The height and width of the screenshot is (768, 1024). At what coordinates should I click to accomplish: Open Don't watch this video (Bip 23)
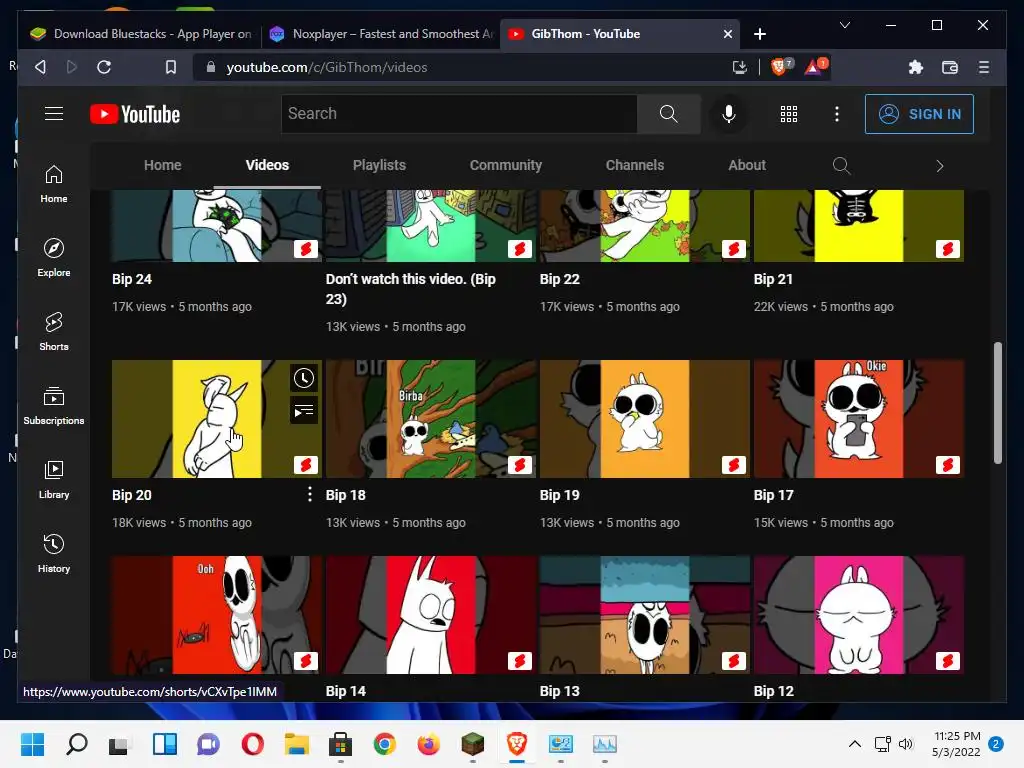[x=411, y=289]
